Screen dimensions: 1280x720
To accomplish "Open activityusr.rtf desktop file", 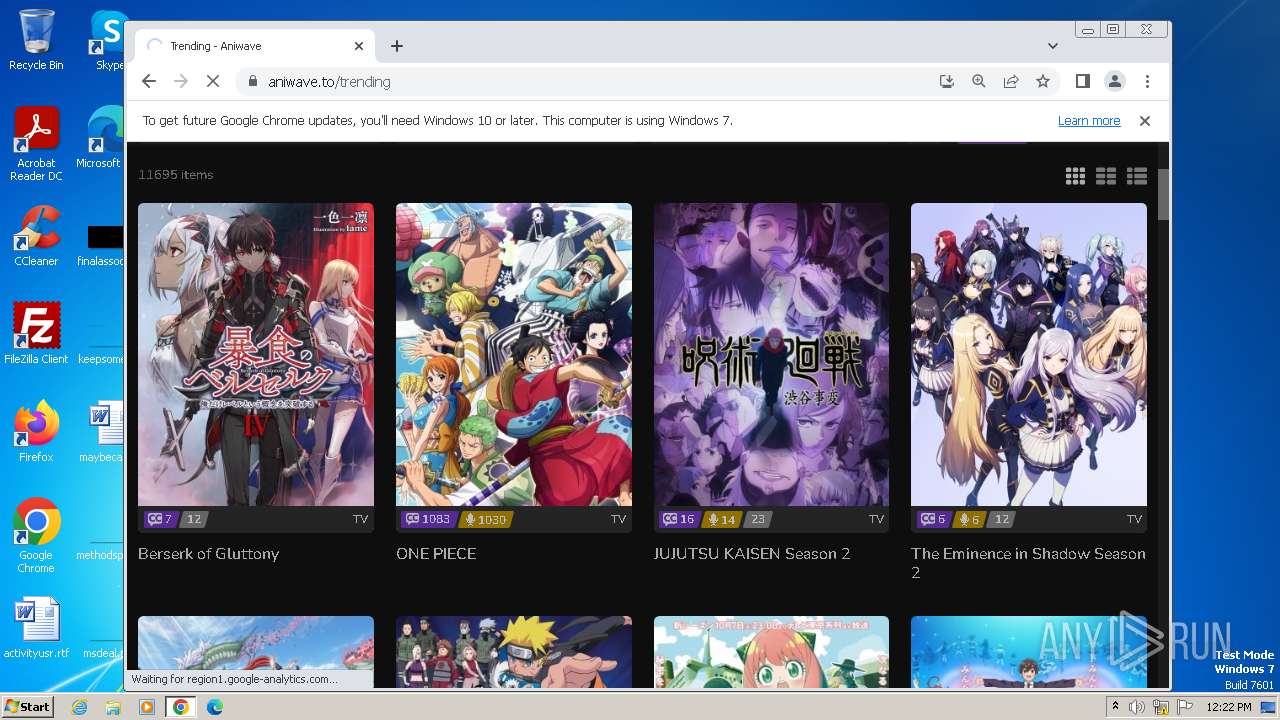I will pyautogui.click(x=36, y=628).
